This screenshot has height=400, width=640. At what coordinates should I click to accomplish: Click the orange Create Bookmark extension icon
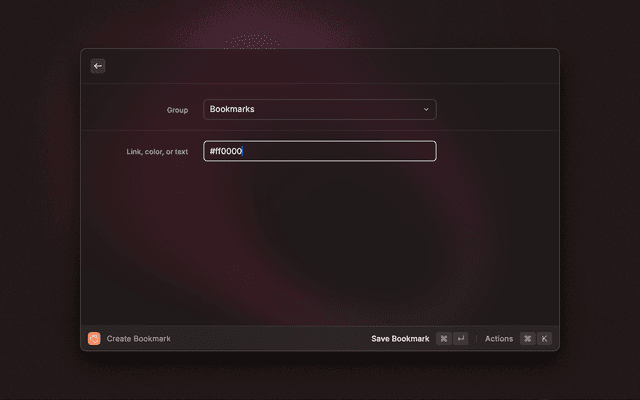(94, 339)
